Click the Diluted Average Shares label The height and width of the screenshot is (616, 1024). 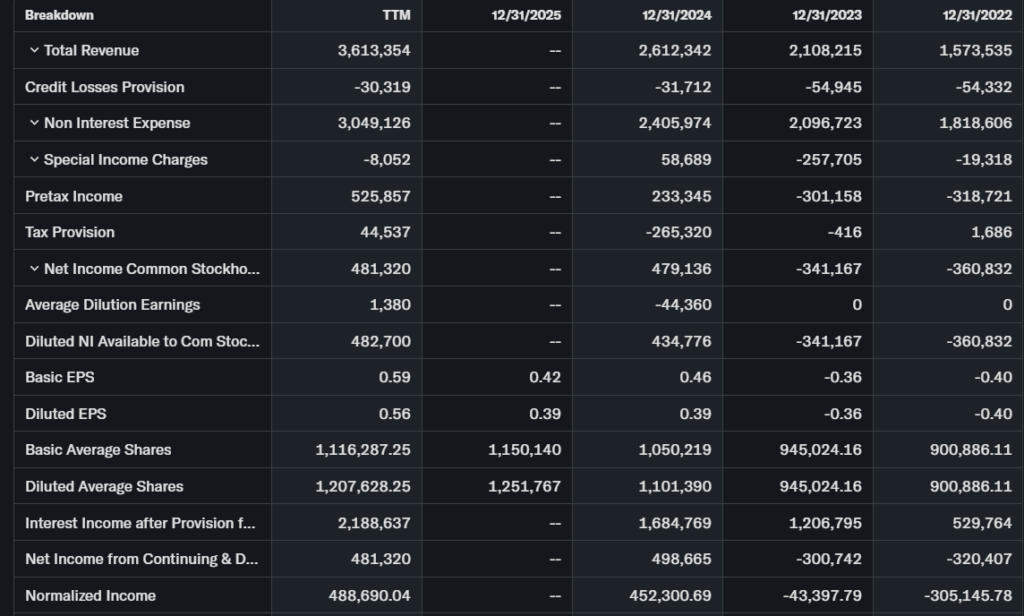pyautogui.click(x=104, y=486)
